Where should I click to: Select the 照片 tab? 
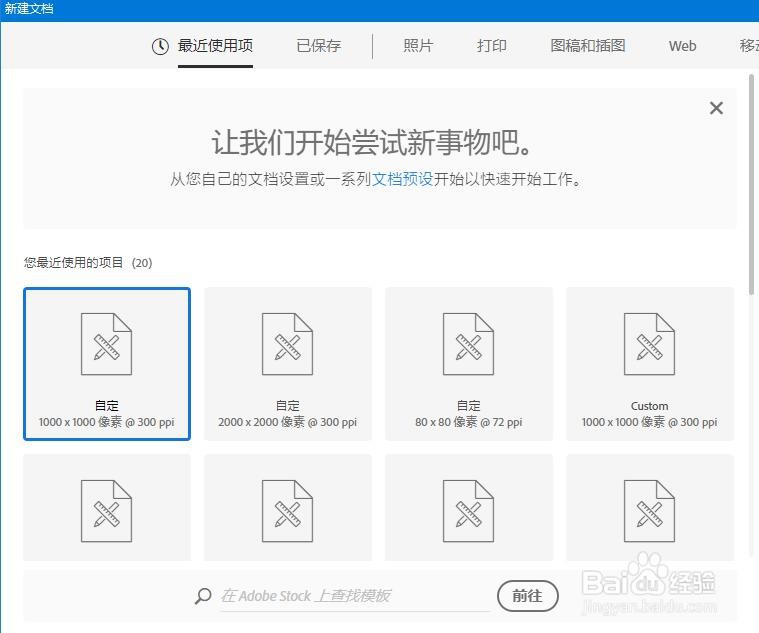pos(418,46)
